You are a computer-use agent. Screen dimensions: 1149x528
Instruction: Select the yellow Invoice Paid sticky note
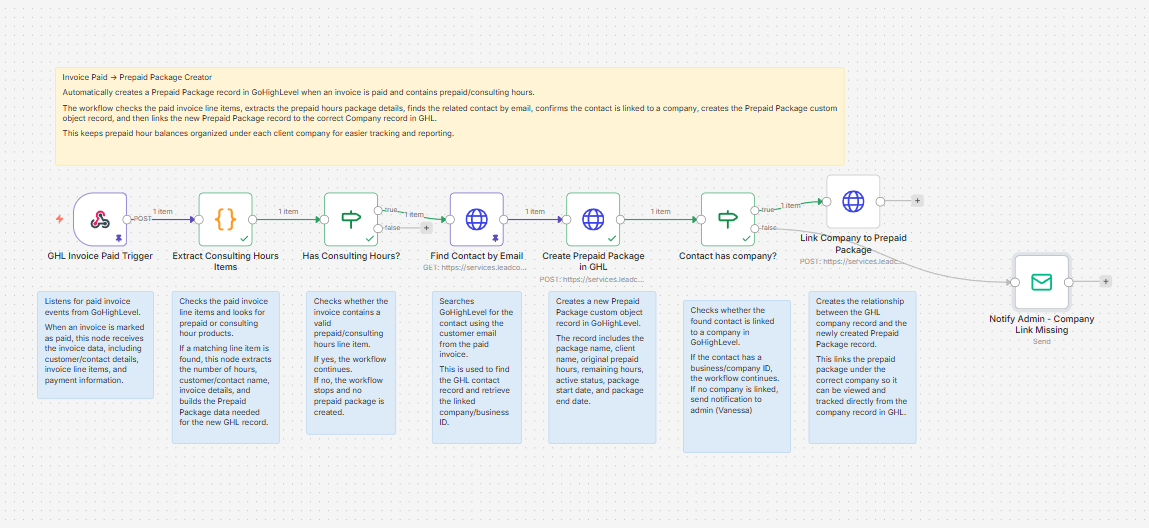pos(450,116)
